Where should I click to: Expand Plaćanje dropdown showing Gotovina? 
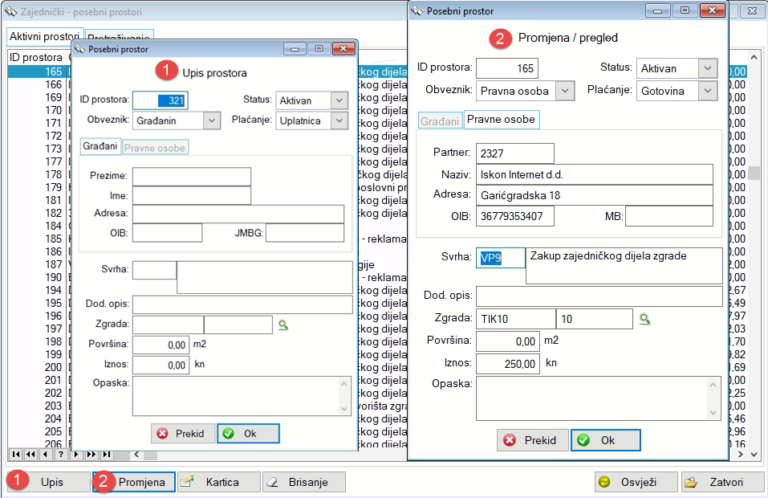[x=708, y=91]
